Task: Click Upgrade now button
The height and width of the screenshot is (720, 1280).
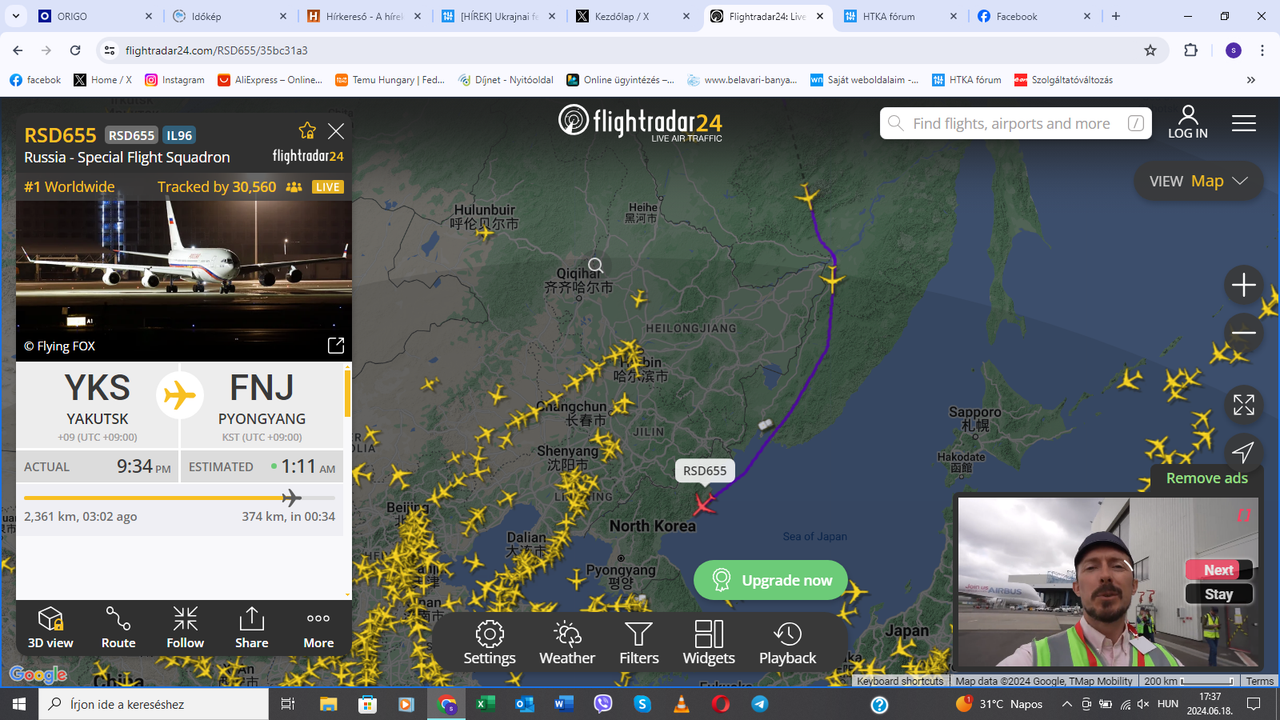Action: [x=770, y=580]
